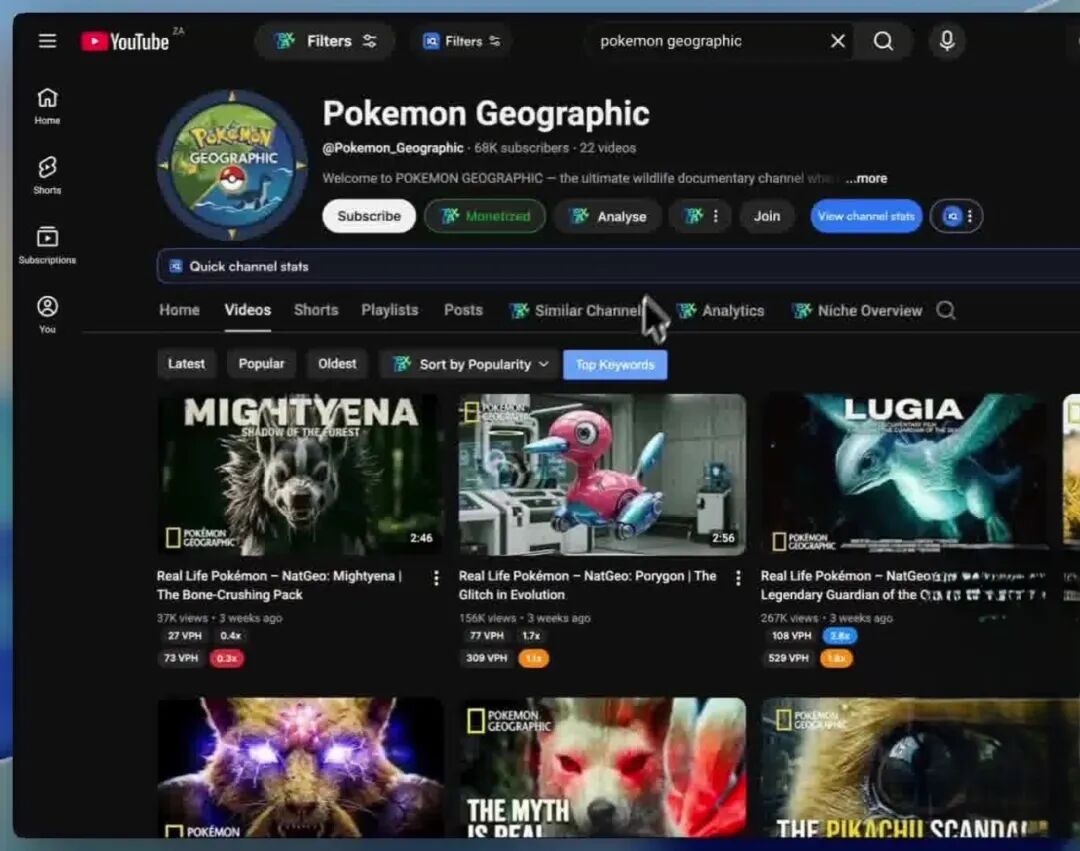Click the Subscribe button

[x=368, y=216]
